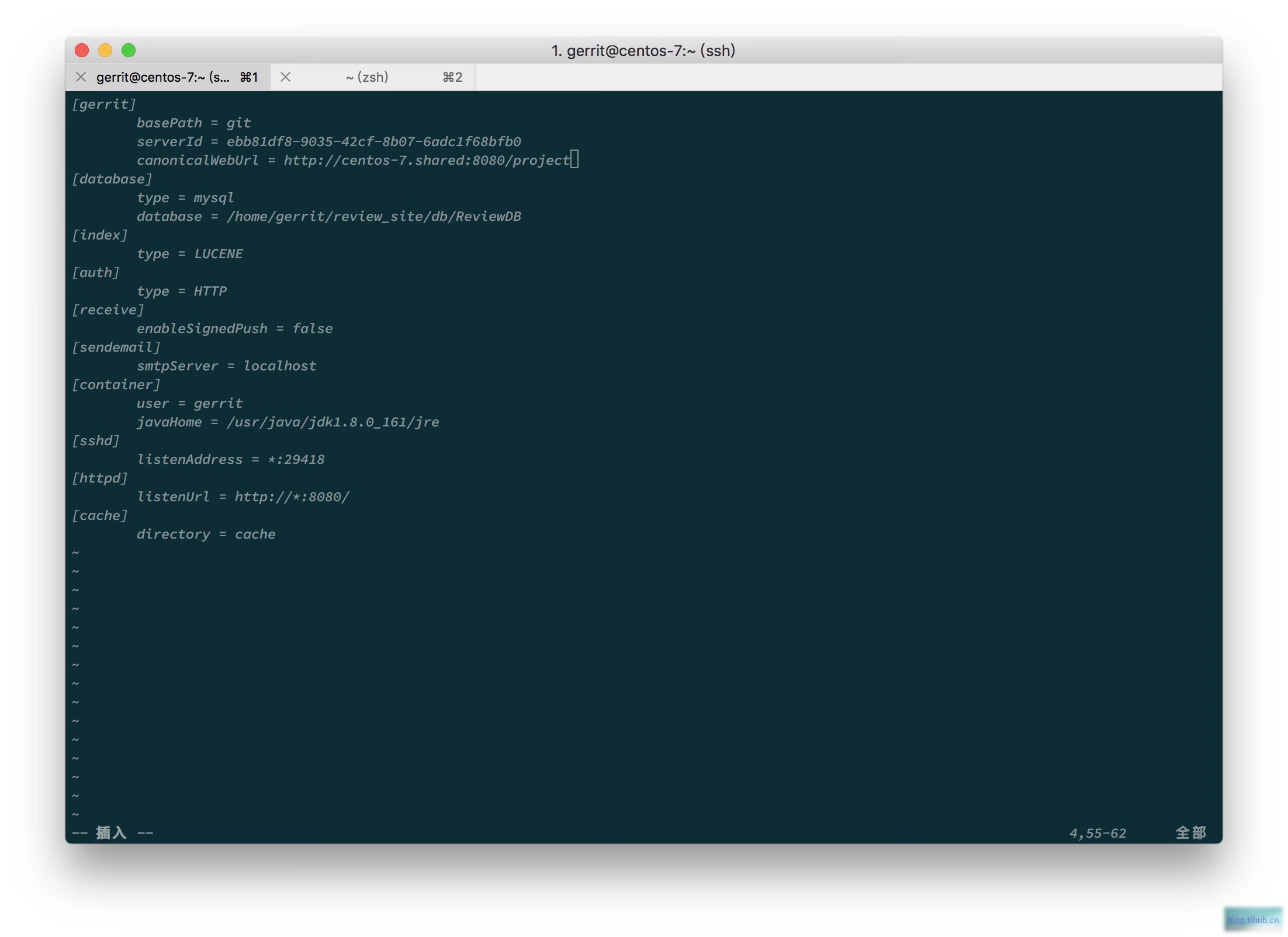Click enableSignedPush = false line
The image size is (1288, 937).
coord(235,329)
